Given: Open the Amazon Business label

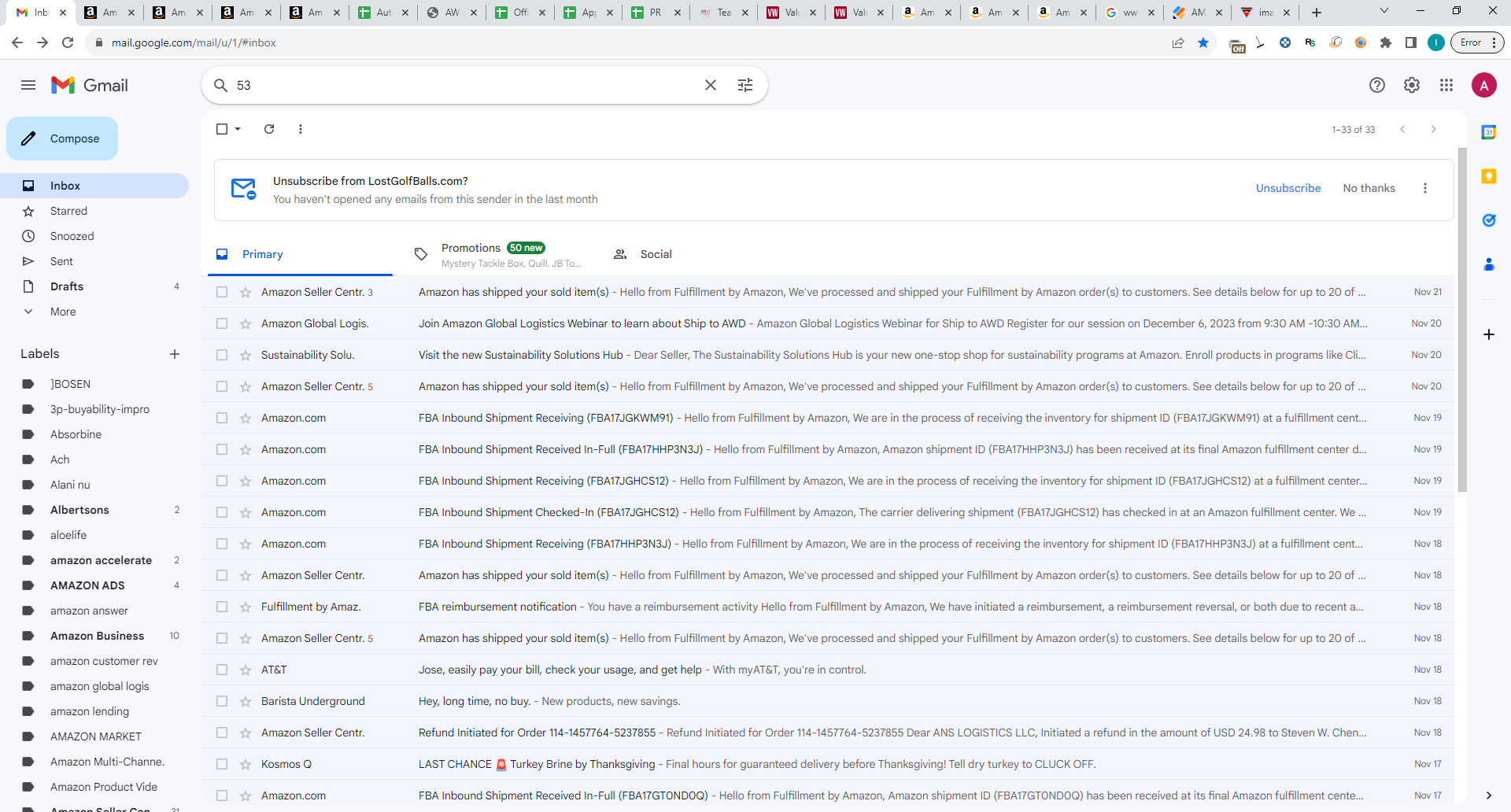Looking at the screenshot, I should pyautogui.click(x=94, y=636).
